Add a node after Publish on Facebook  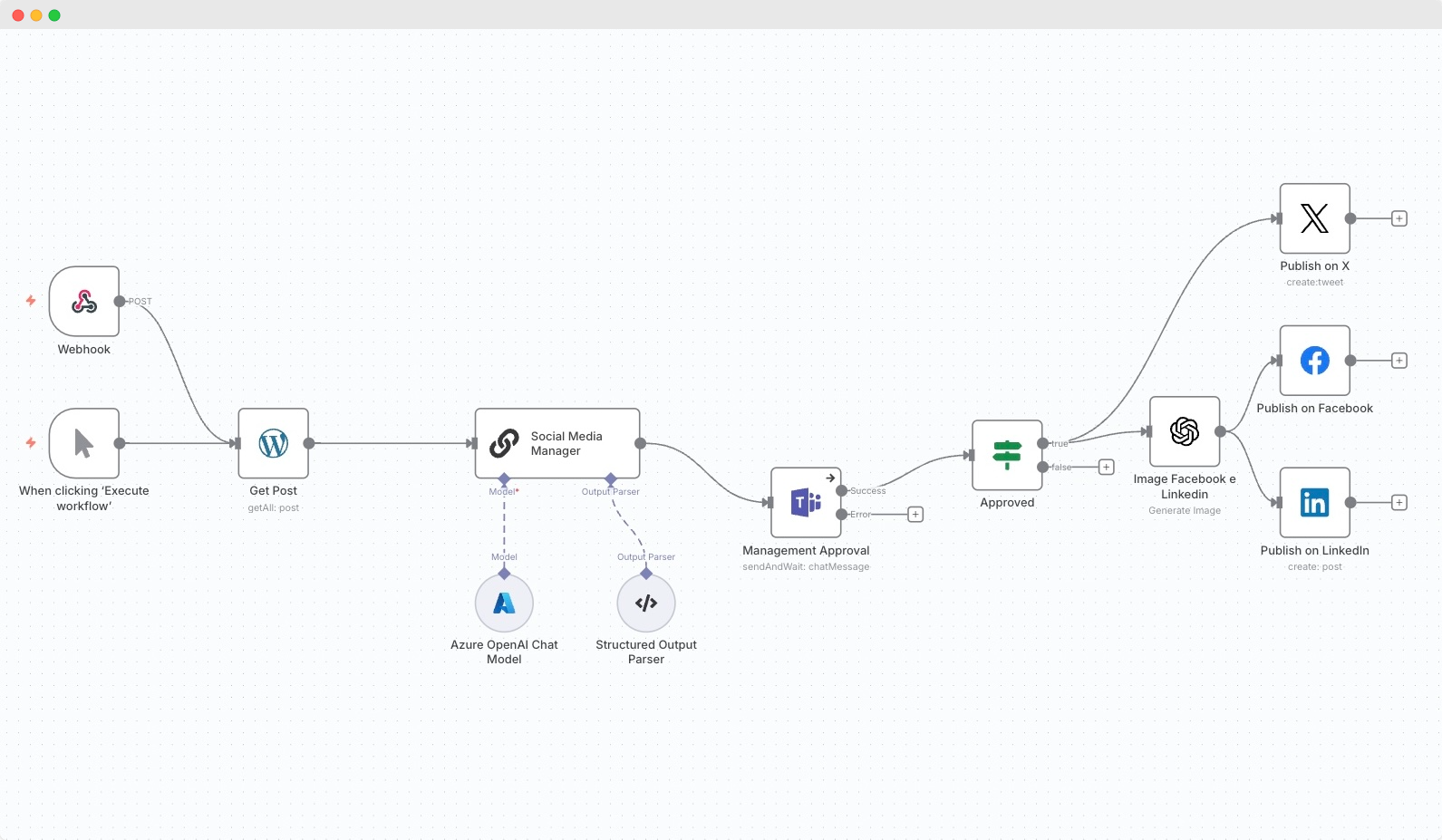(x=1399, y=361)
